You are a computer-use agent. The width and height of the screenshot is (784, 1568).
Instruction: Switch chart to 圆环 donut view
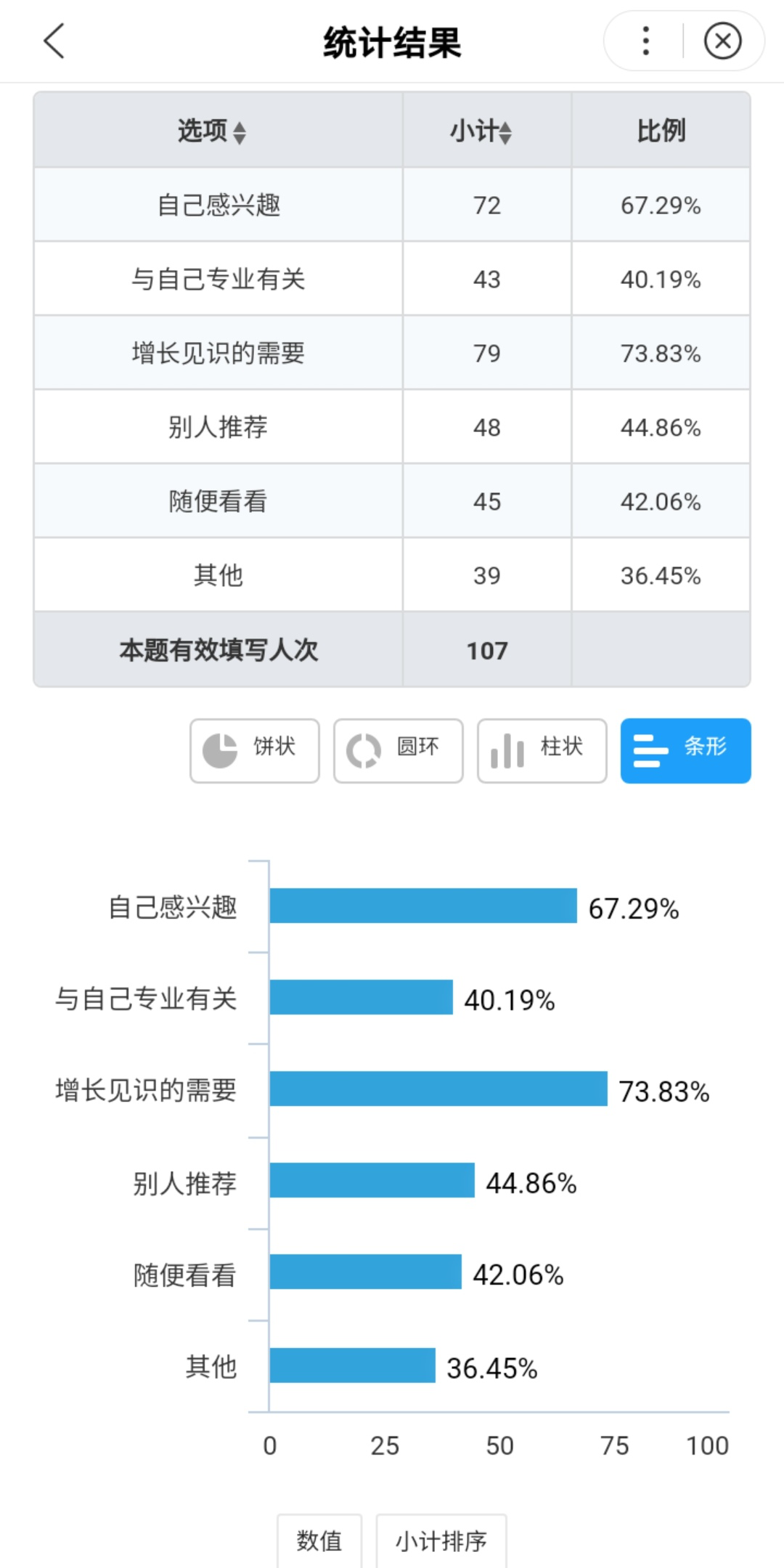[x=398, y=751]
